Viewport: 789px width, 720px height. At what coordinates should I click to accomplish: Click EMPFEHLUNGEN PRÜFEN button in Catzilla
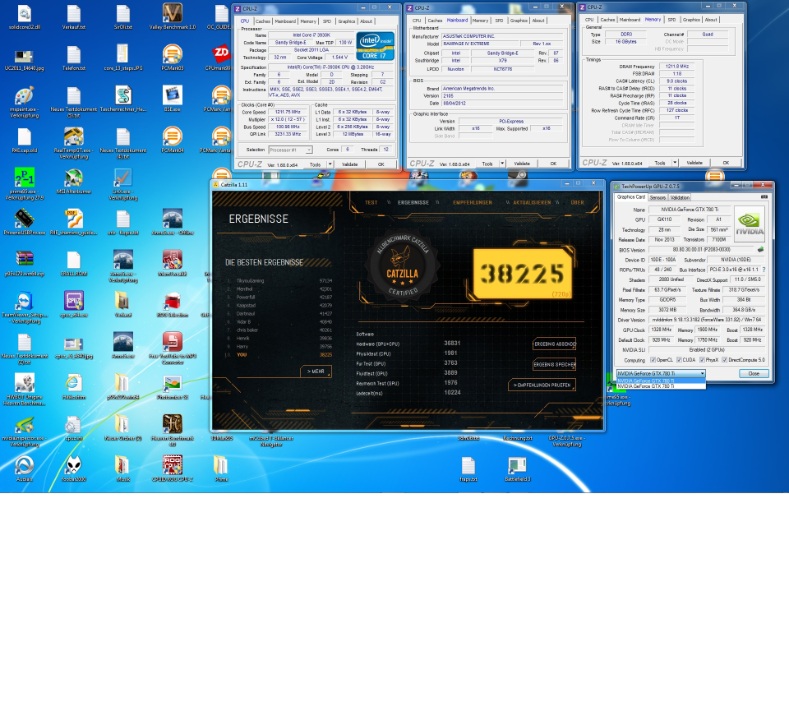542,385
